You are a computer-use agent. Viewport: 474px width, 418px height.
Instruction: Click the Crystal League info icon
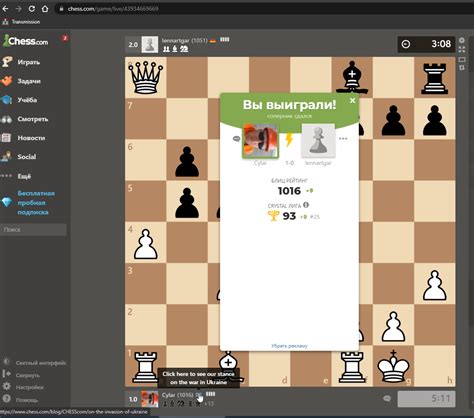(x=306, y=205)
